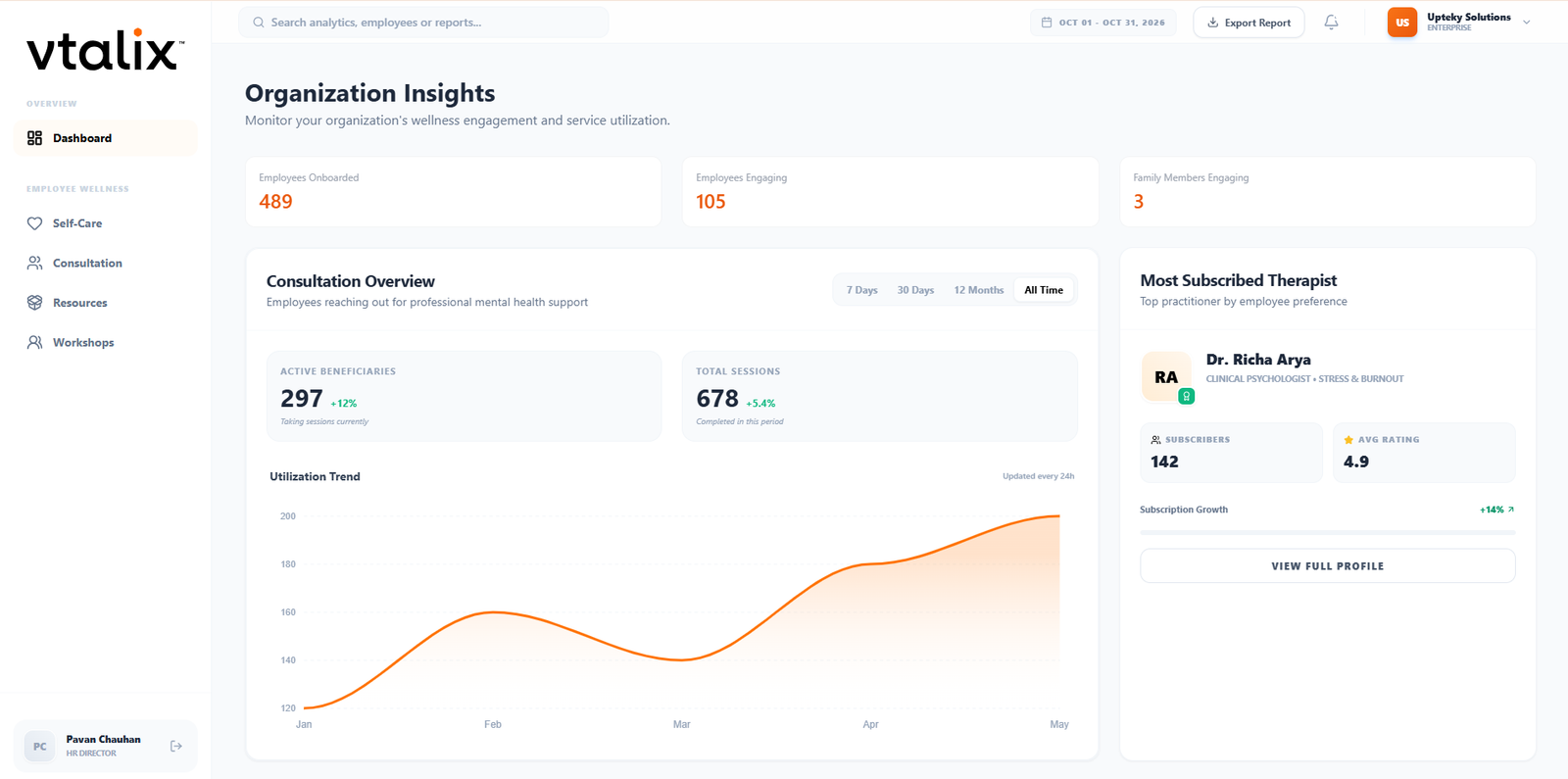Click the Subscription Growth progress bar
1568x779 pixels.
(x=1327, y=532)
